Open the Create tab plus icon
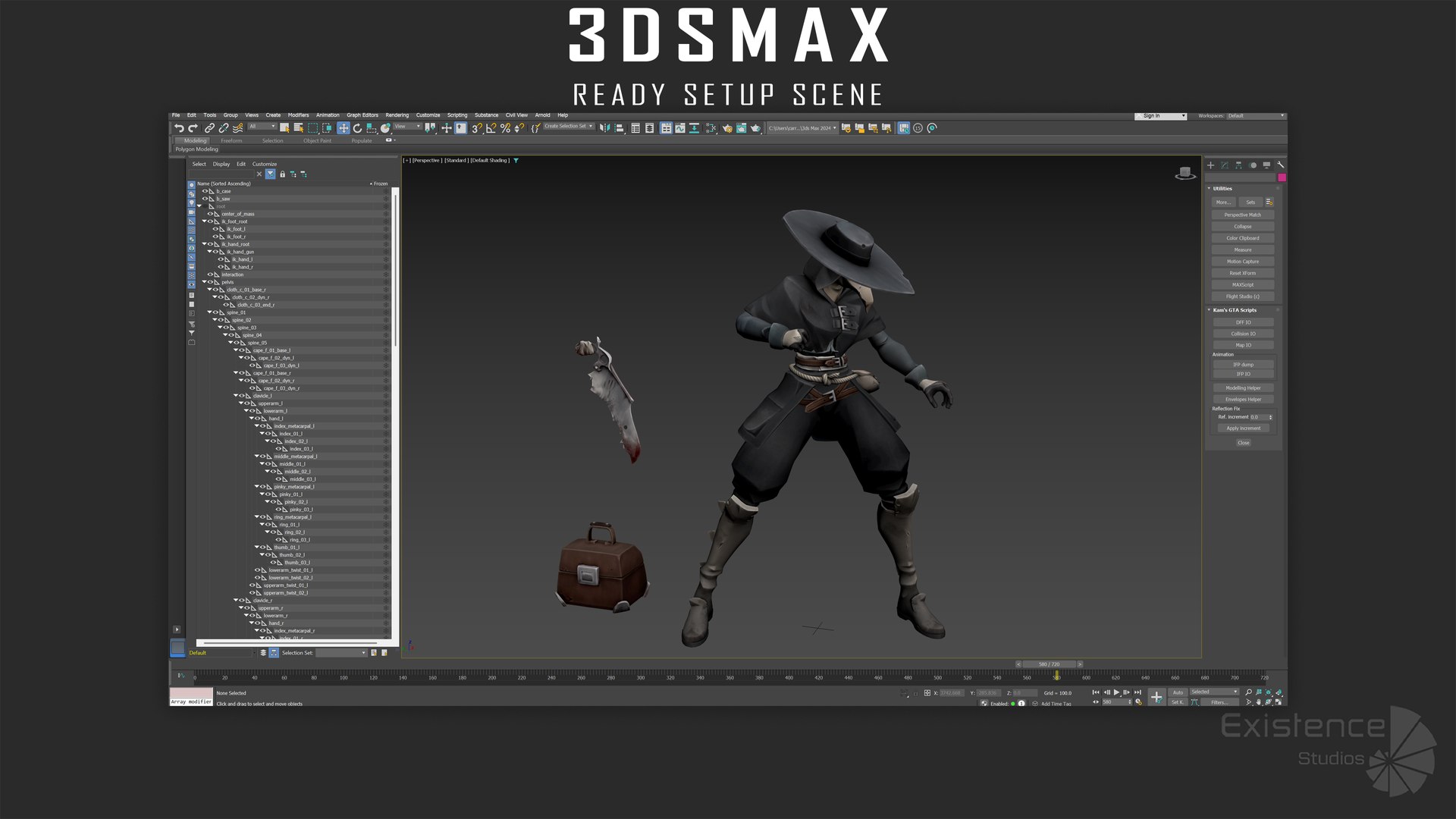1456x819 pixels. pyautogui.click(x=1211, y=165)
